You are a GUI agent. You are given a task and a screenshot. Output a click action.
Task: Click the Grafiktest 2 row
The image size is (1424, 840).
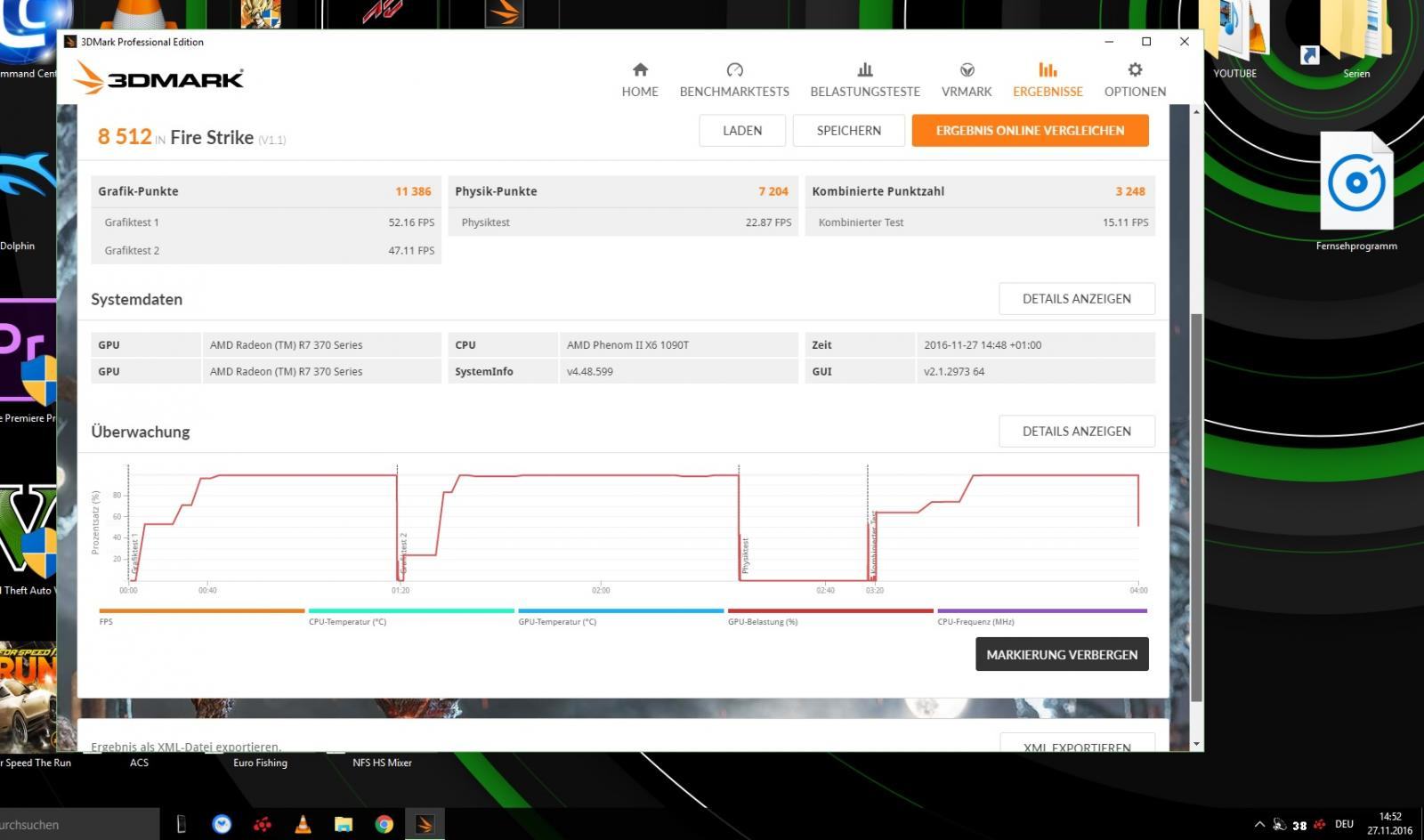266,250
